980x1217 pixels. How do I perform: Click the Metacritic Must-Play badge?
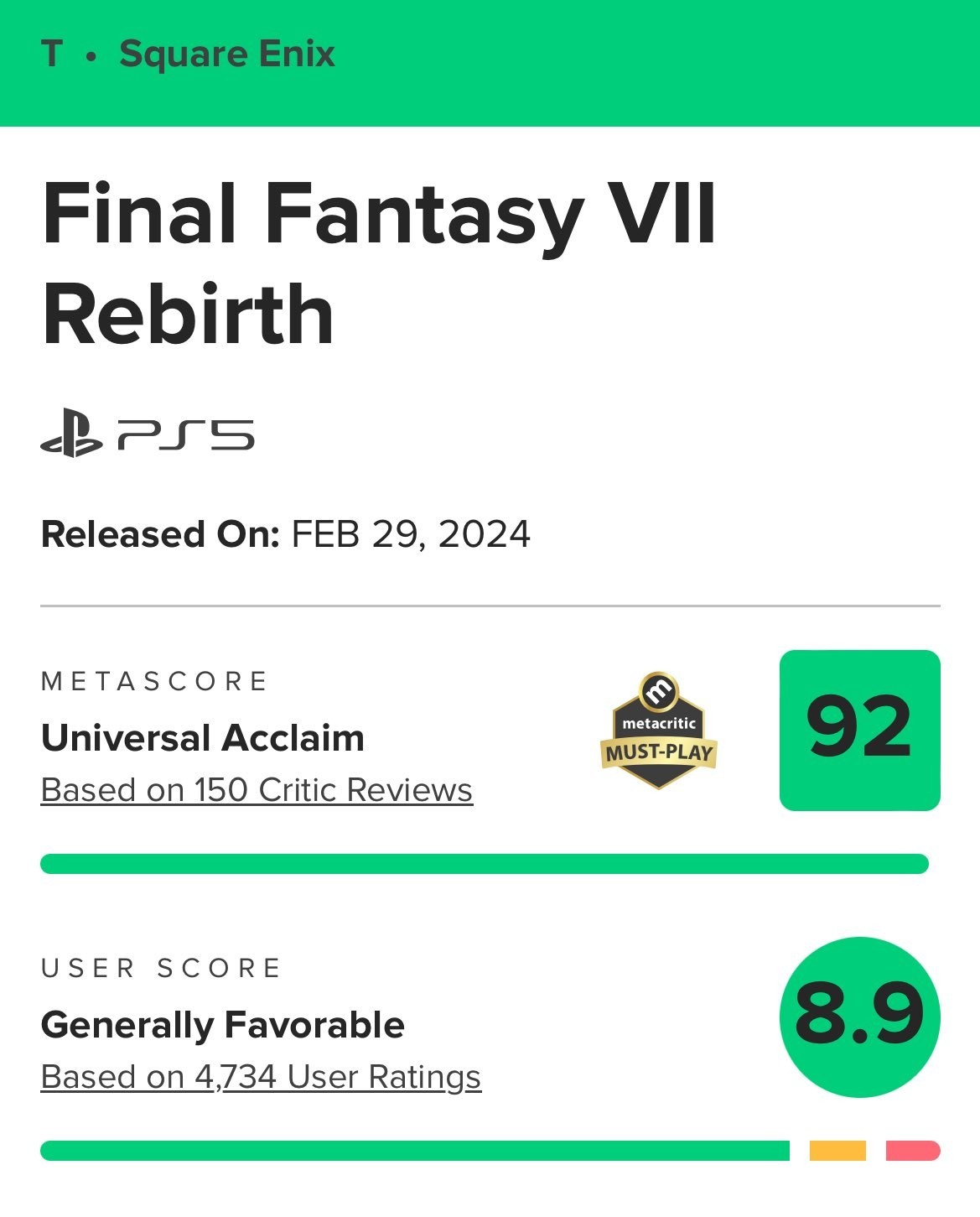tap(659, 731)
